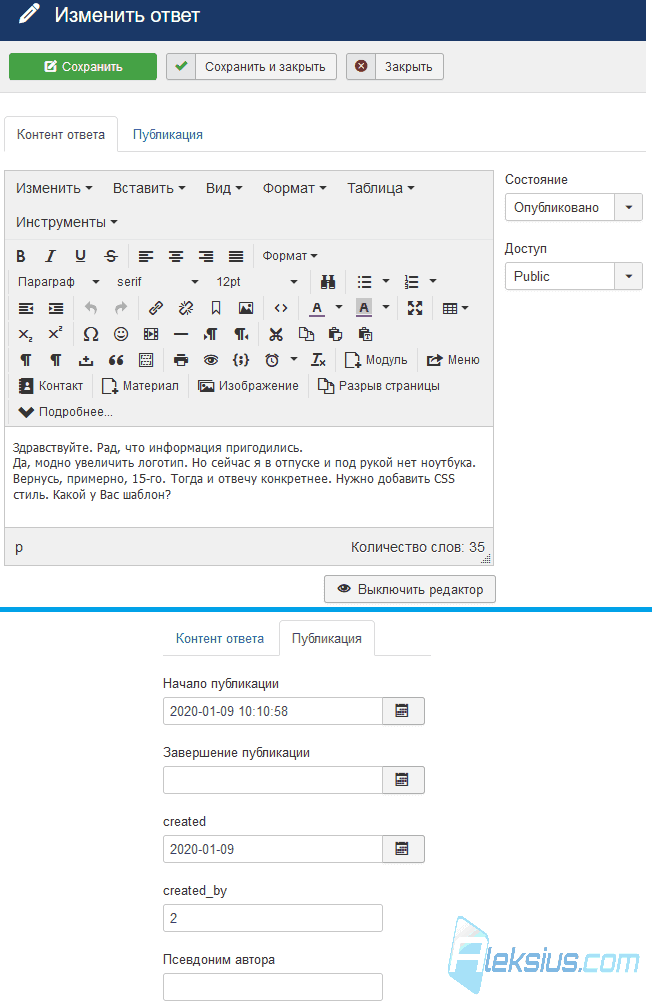Screen dimensions: 652x1005
Task: Insert an emoticon smiley icon
Action: 121,334
